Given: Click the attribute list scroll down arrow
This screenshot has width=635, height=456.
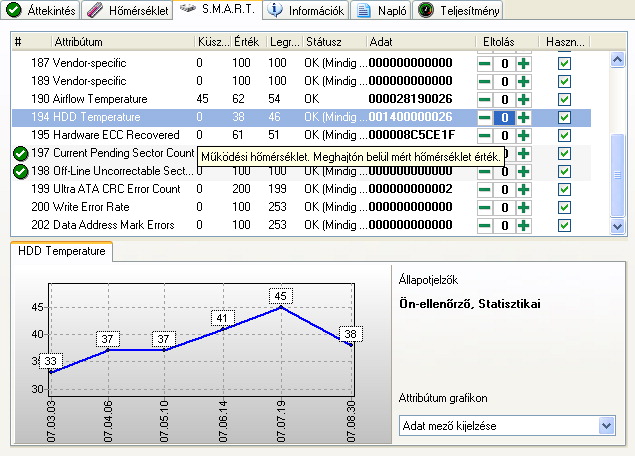Looking at the screenshot, I should point(617,226).
